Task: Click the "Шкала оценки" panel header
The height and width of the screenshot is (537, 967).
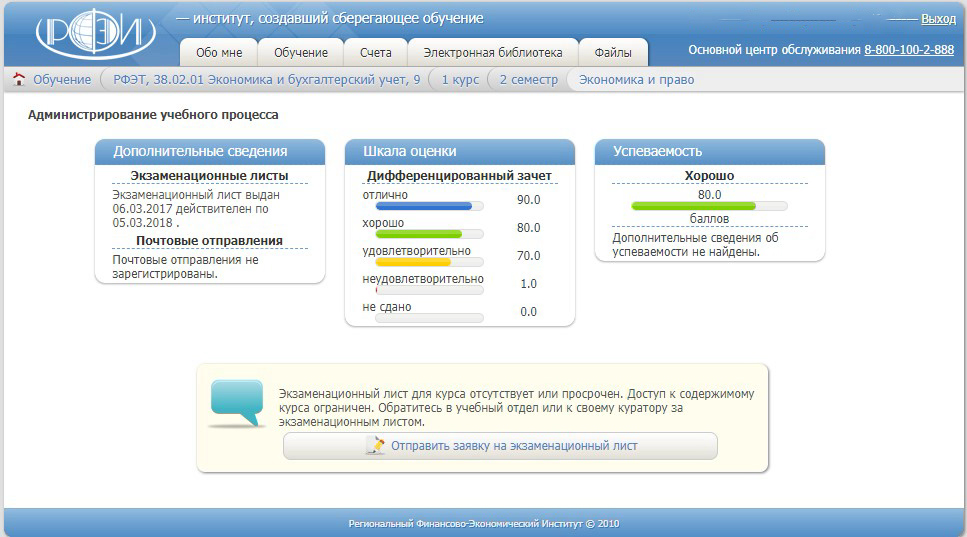Action: tap(460, 151)
